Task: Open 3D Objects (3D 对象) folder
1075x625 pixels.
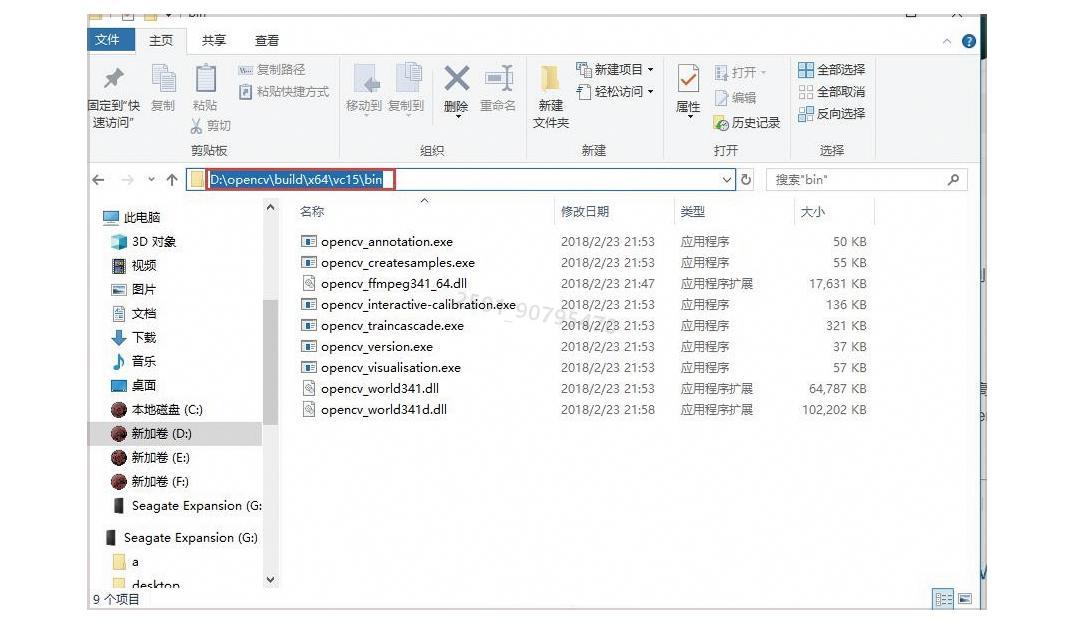Action: tap(143, 241)
